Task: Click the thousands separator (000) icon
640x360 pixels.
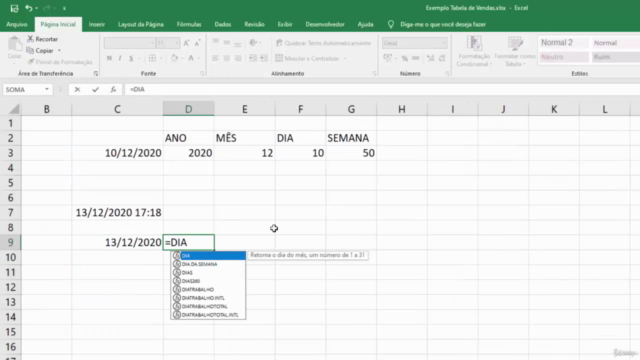Action: 416,58
